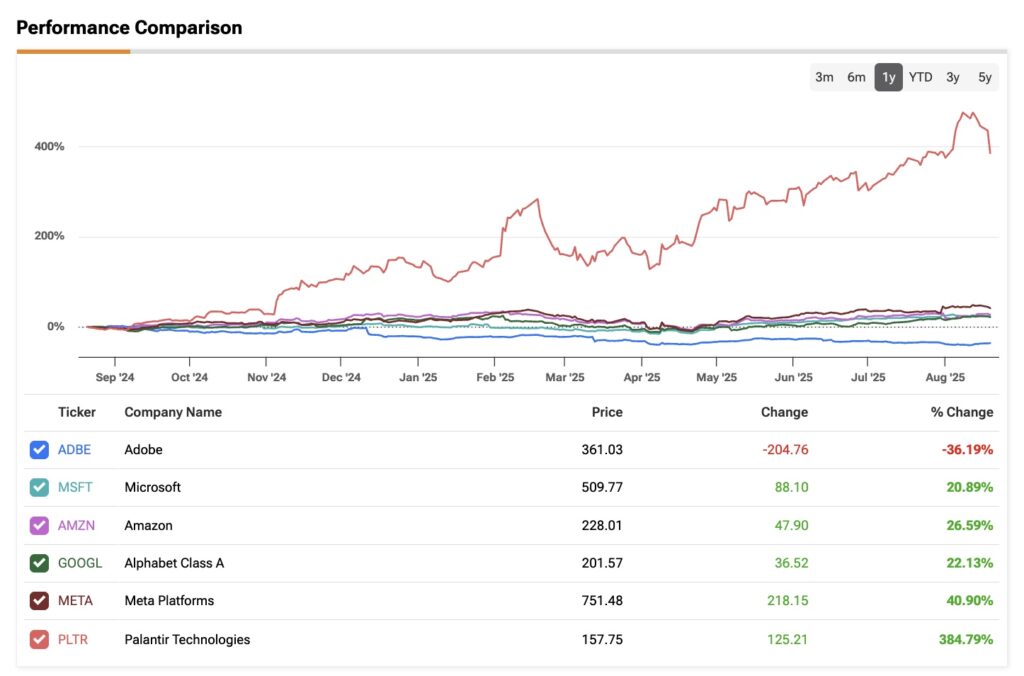The height and width of the screenshot is (676, 1024).
Task: Click the Jun '25 axis label
Action: click(x=793, y=378)
